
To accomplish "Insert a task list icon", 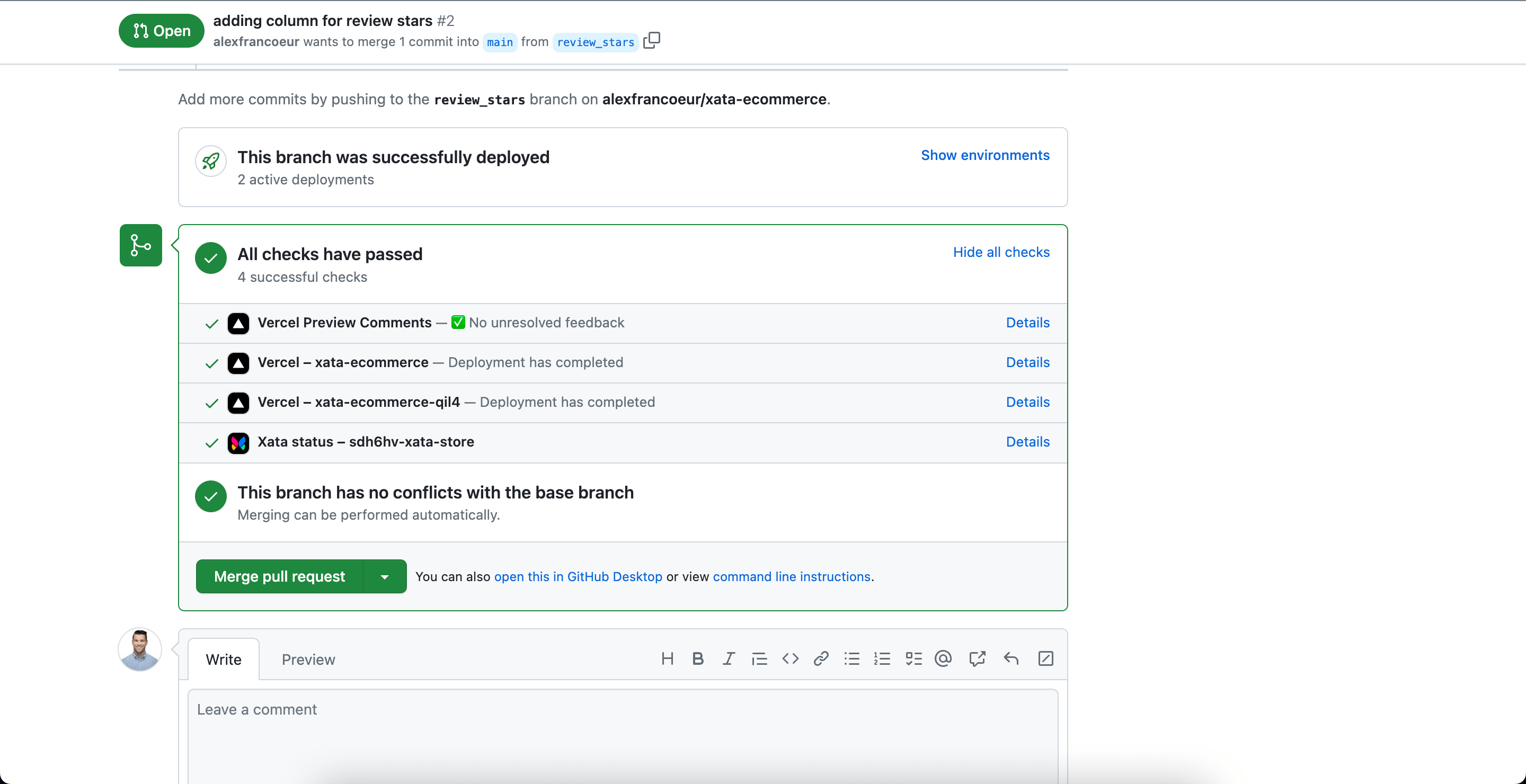I will [x=913, y=658].
